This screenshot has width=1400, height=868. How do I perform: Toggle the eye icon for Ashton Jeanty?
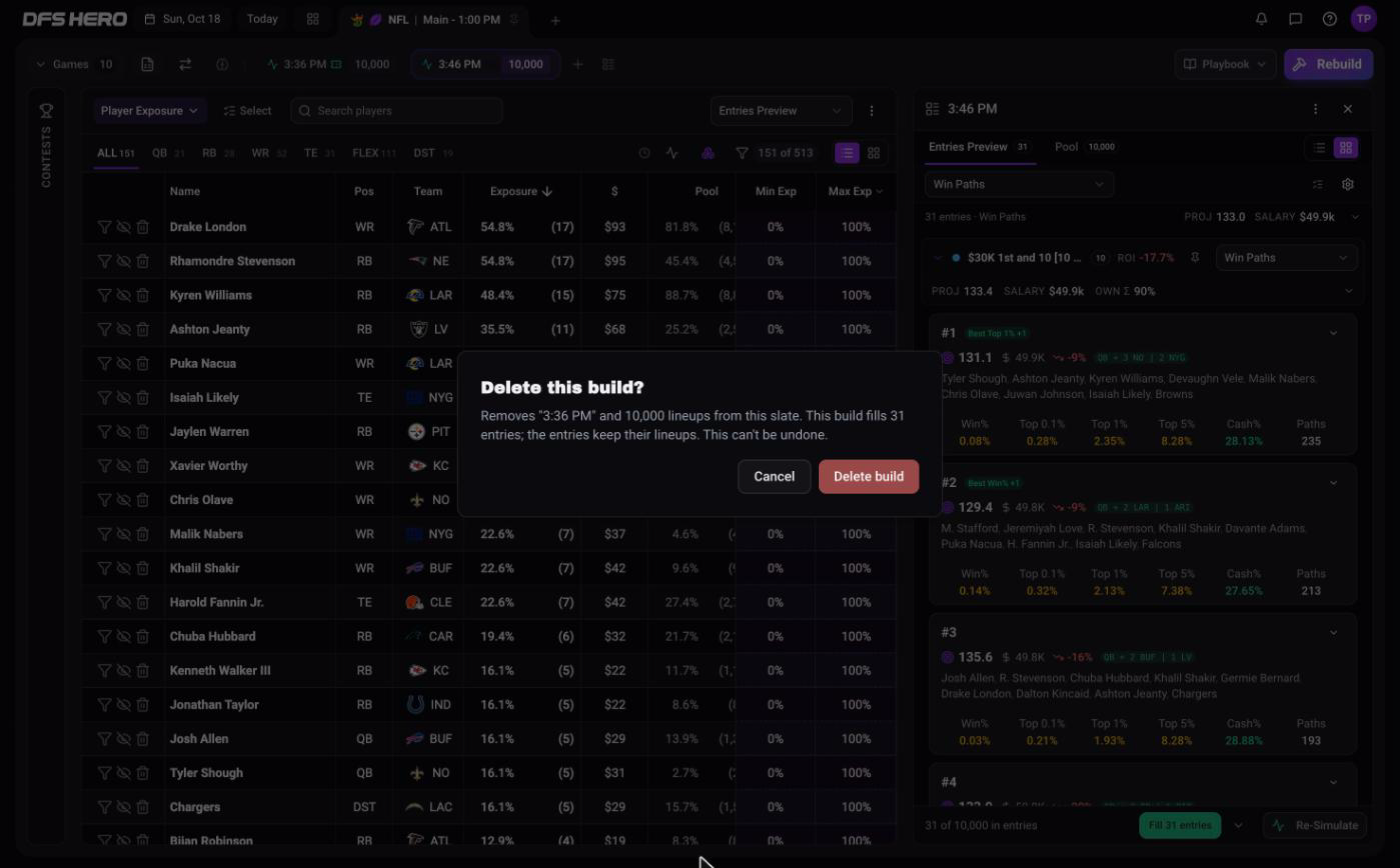(x=124, y=329)
